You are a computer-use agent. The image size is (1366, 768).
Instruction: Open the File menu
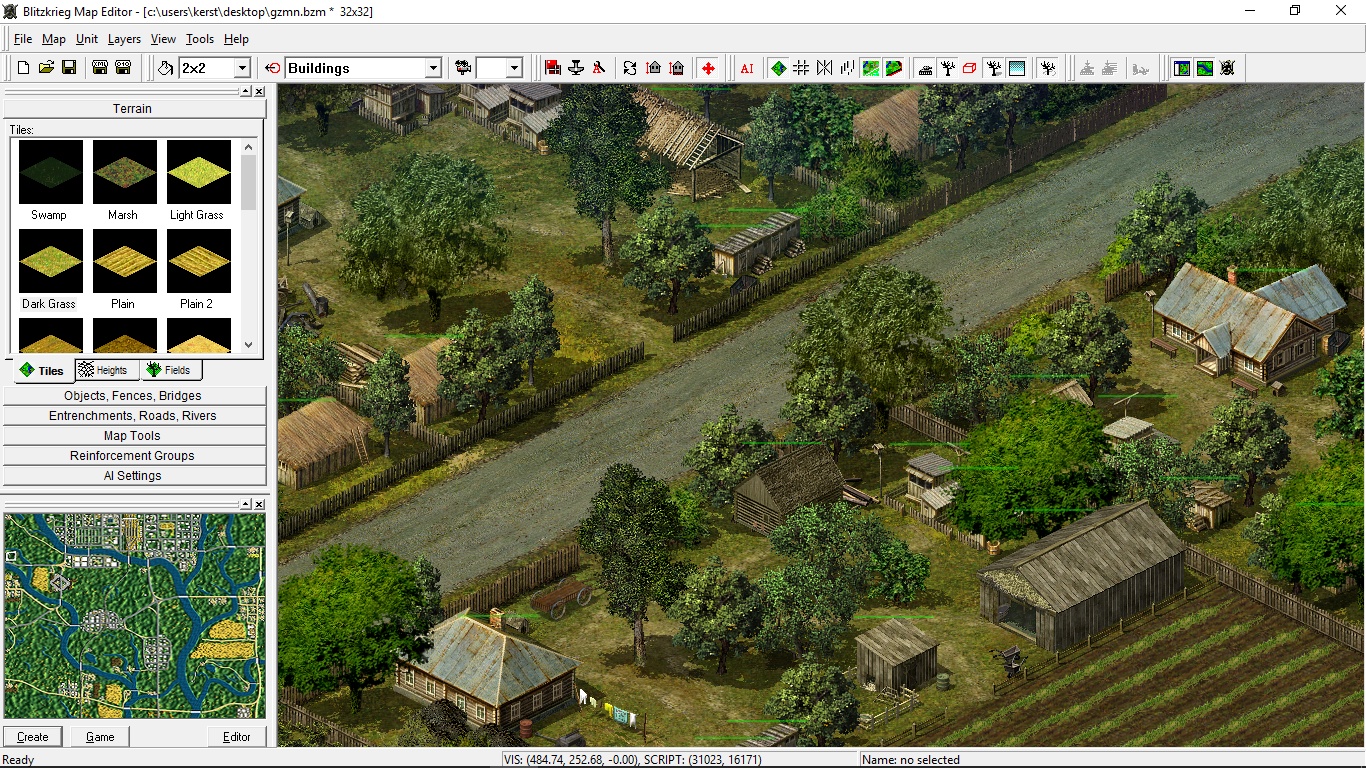coord(23,39)
